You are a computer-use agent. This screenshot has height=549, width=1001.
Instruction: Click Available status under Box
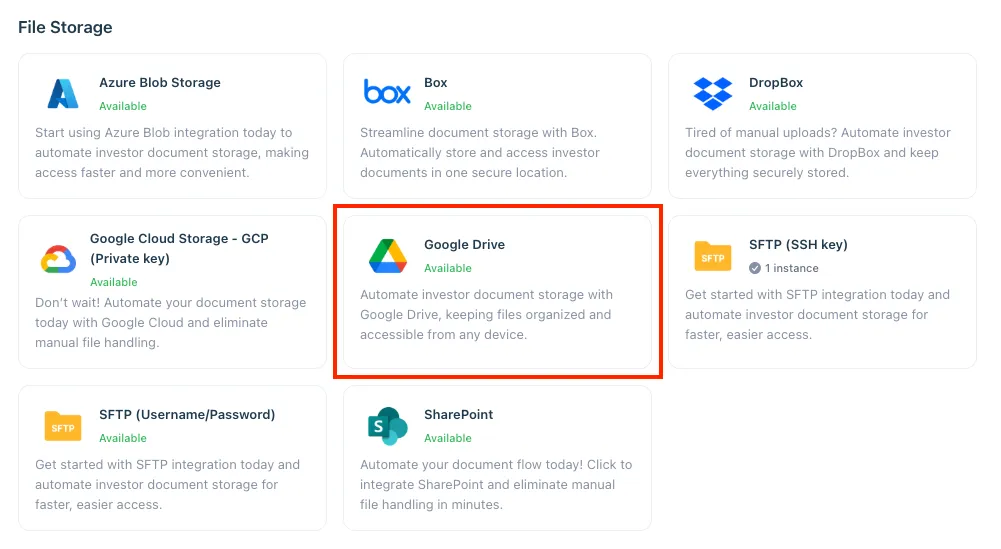tap(448, 106)
